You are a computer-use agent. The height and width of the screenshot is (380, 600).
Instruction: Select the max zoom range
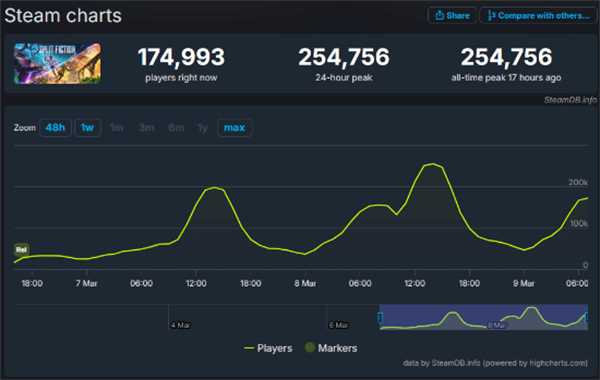tap(234, 127)
